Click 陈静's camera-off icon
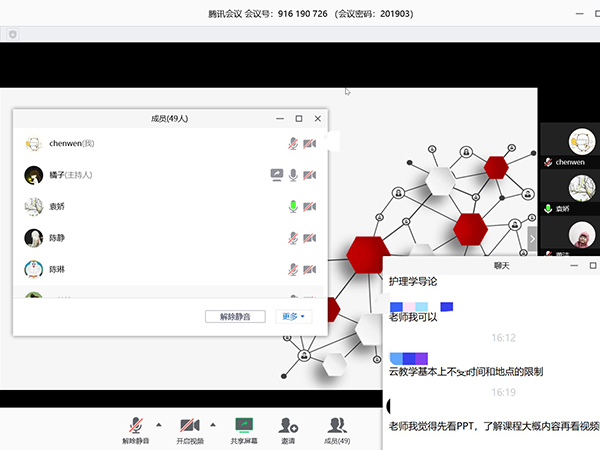 tap(310, 238)
